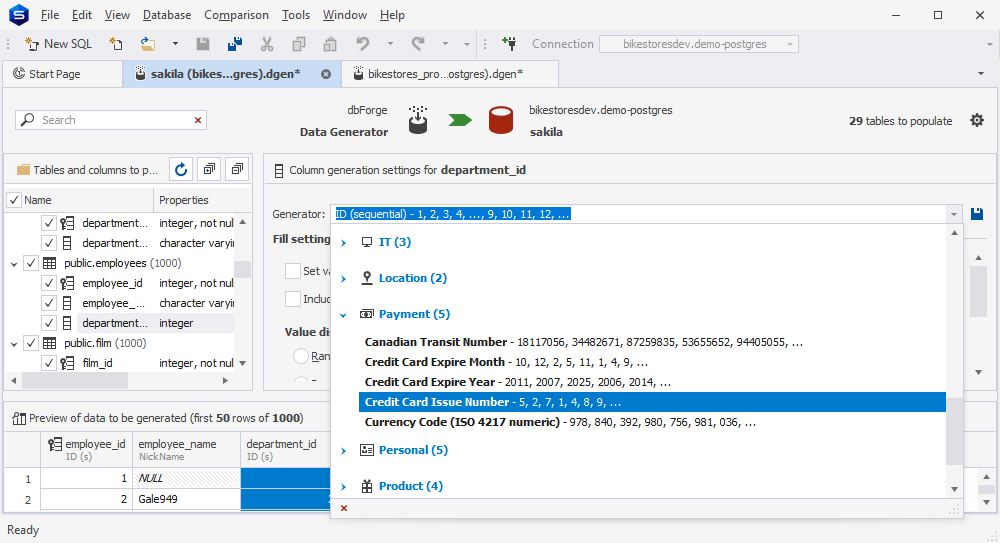Screen dimensions: 1000x543
Task: Select Credit Card Expire Month generator
Action: pos(652,362)
